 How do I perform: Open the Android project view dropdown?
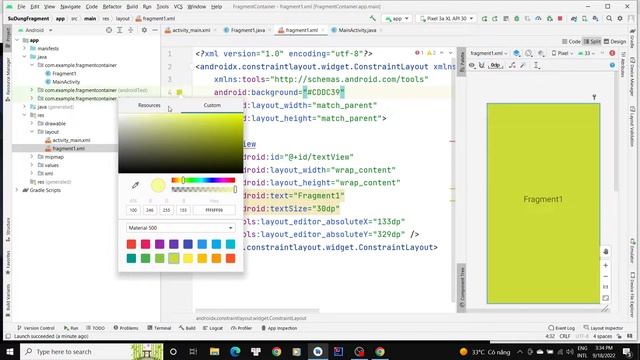coord(35,30)
